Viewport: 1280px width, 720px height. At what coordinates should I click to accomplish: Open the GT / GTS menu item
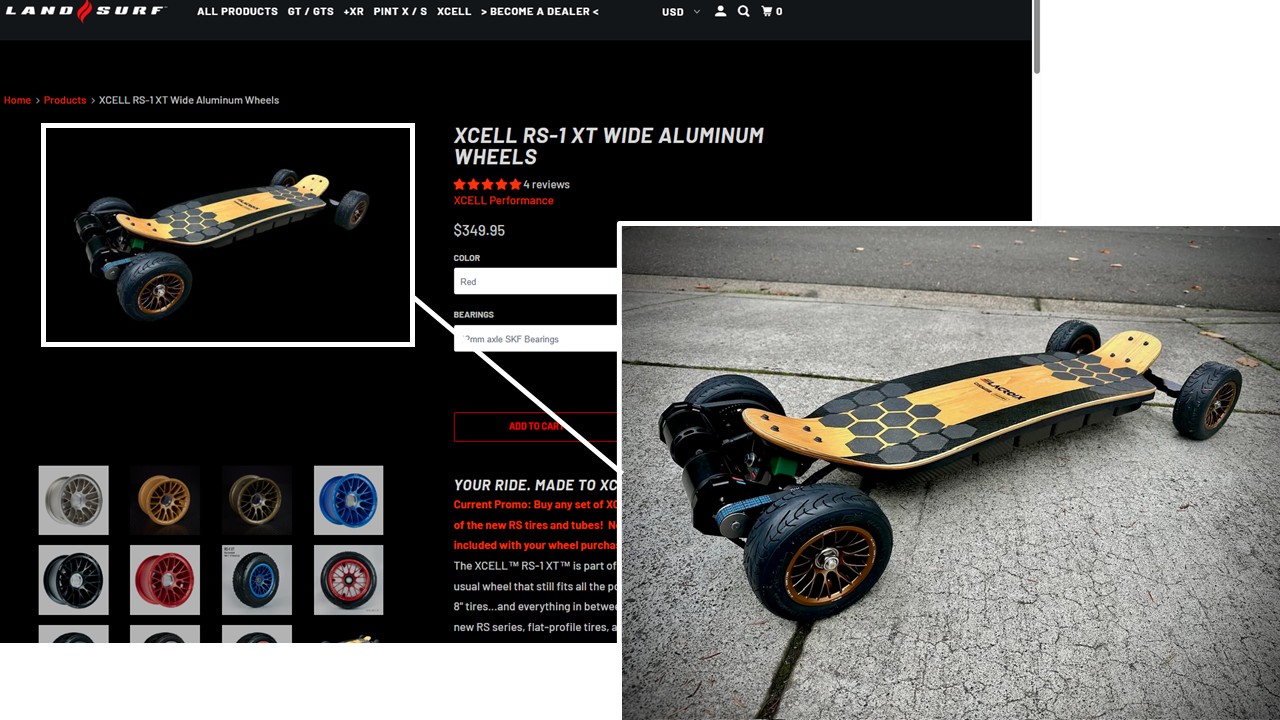tap(311, 12)
